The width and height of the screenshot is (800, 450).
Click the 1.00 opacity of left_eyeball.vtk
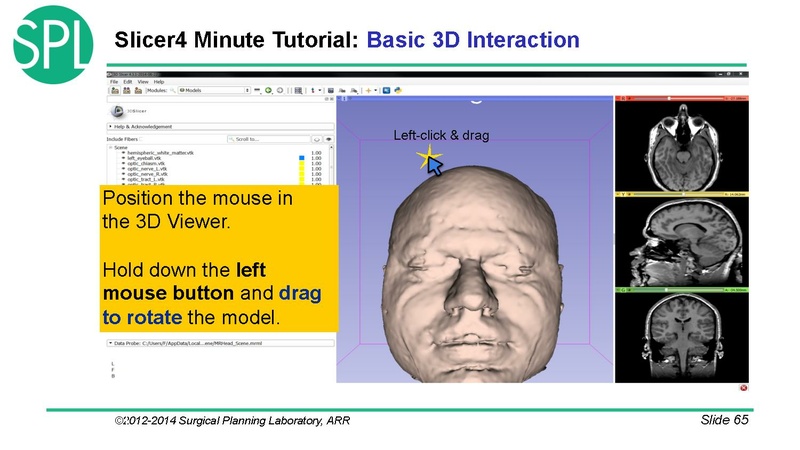click(316, 158)
